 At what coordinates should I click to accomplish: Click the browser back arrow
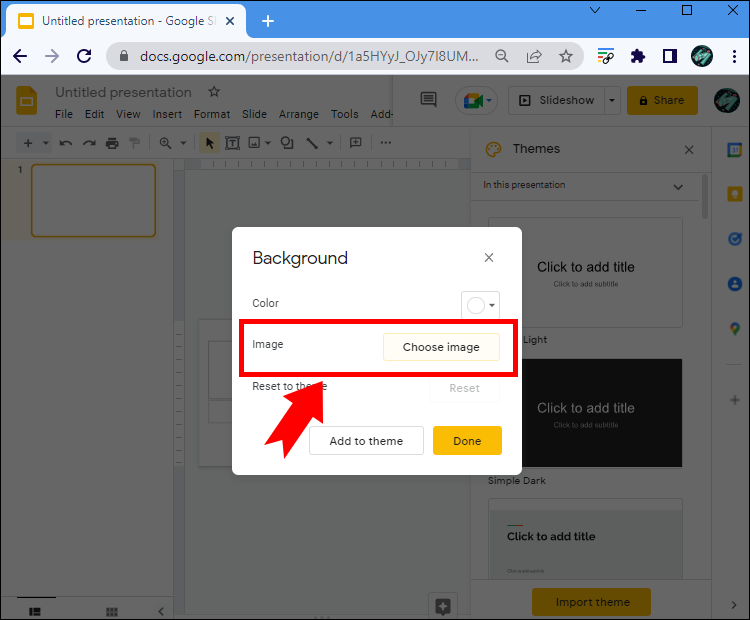pyautogui.click(x=20, y=56)
